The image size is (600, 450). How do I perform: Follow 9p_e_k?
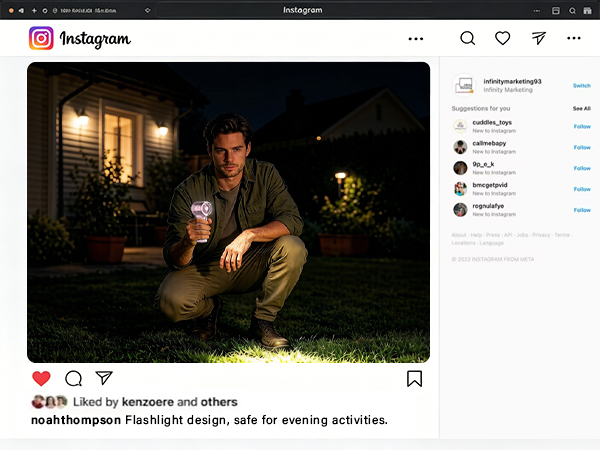click(582, 168)
